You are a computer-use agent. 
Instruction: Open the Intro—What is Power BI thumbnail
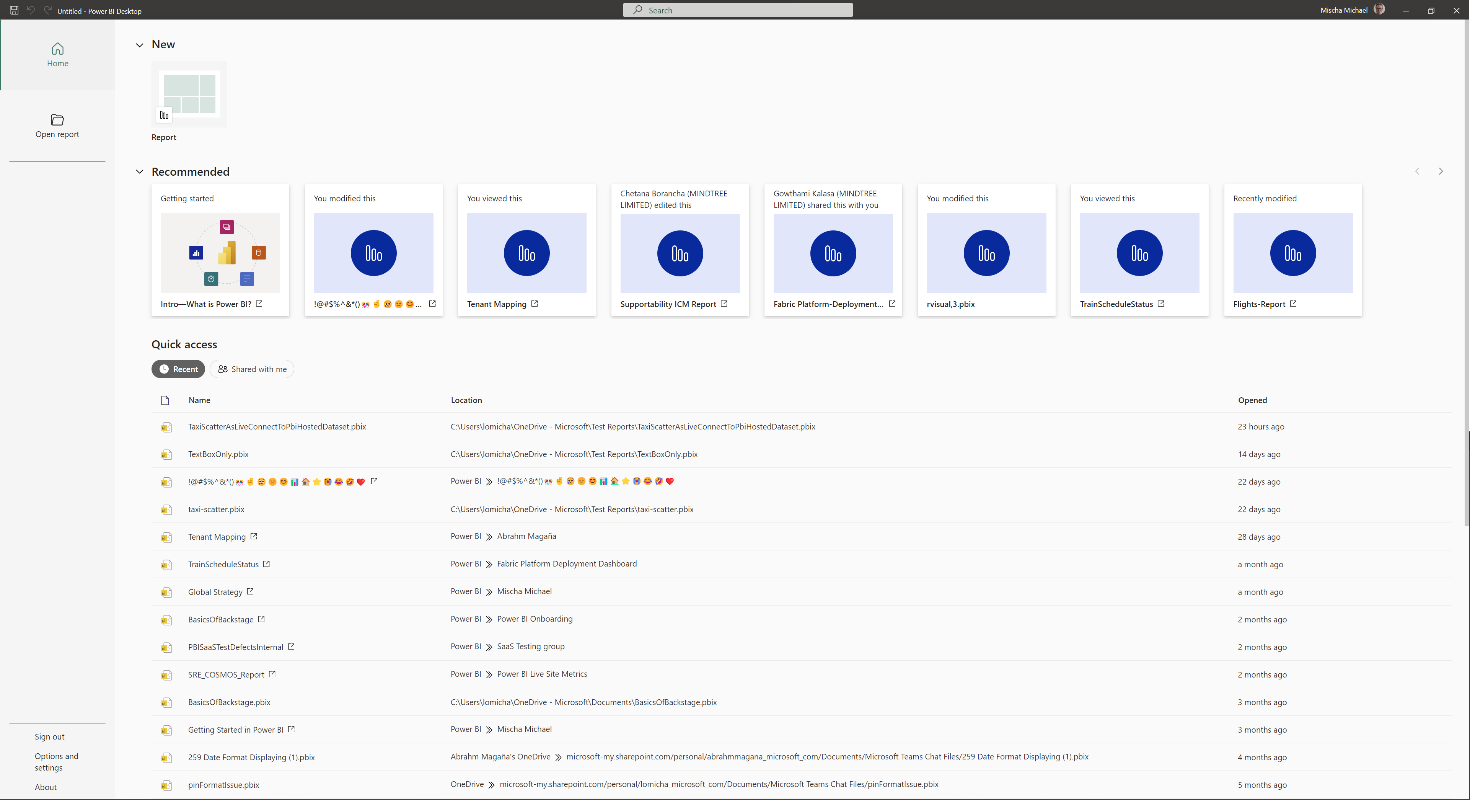(x=221, y=253)
